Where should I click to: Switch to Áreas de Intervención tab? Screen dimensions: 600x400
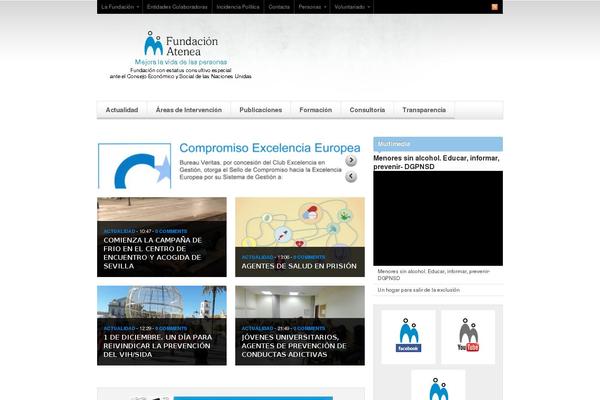(189, 110)
